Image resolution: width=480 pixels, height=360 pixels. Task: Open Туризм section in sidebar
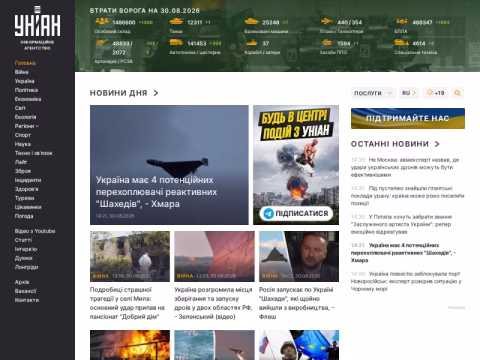(x=24, y=198)
